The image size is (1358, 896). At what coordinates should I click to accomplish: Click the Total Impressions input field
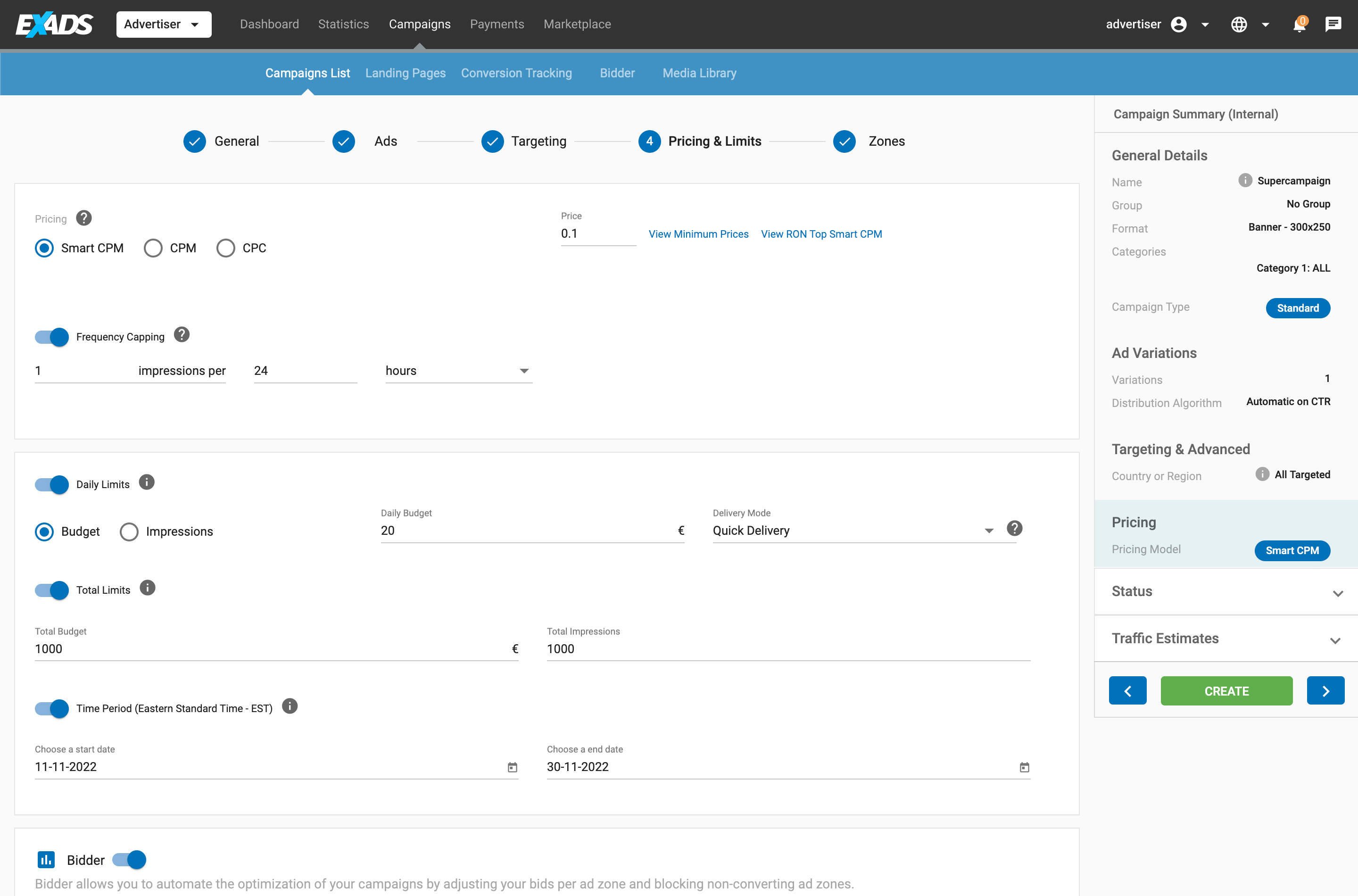click(788, 649)
